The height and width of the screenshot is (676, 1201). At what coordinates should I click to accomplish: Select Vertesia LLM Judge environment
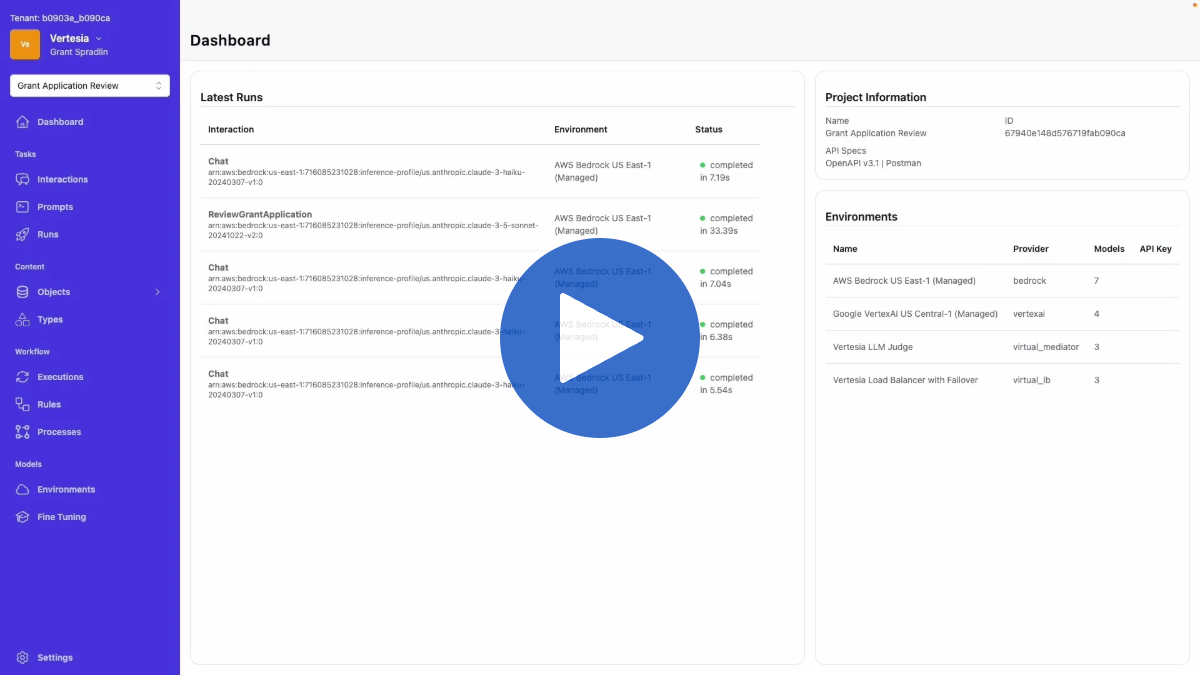(1002, 347)
